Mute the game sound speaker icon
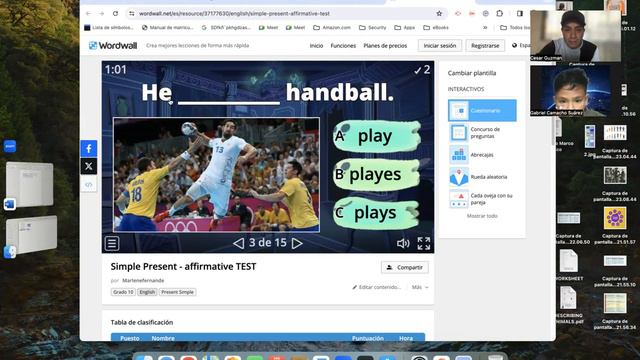 (x=403, y=243)
